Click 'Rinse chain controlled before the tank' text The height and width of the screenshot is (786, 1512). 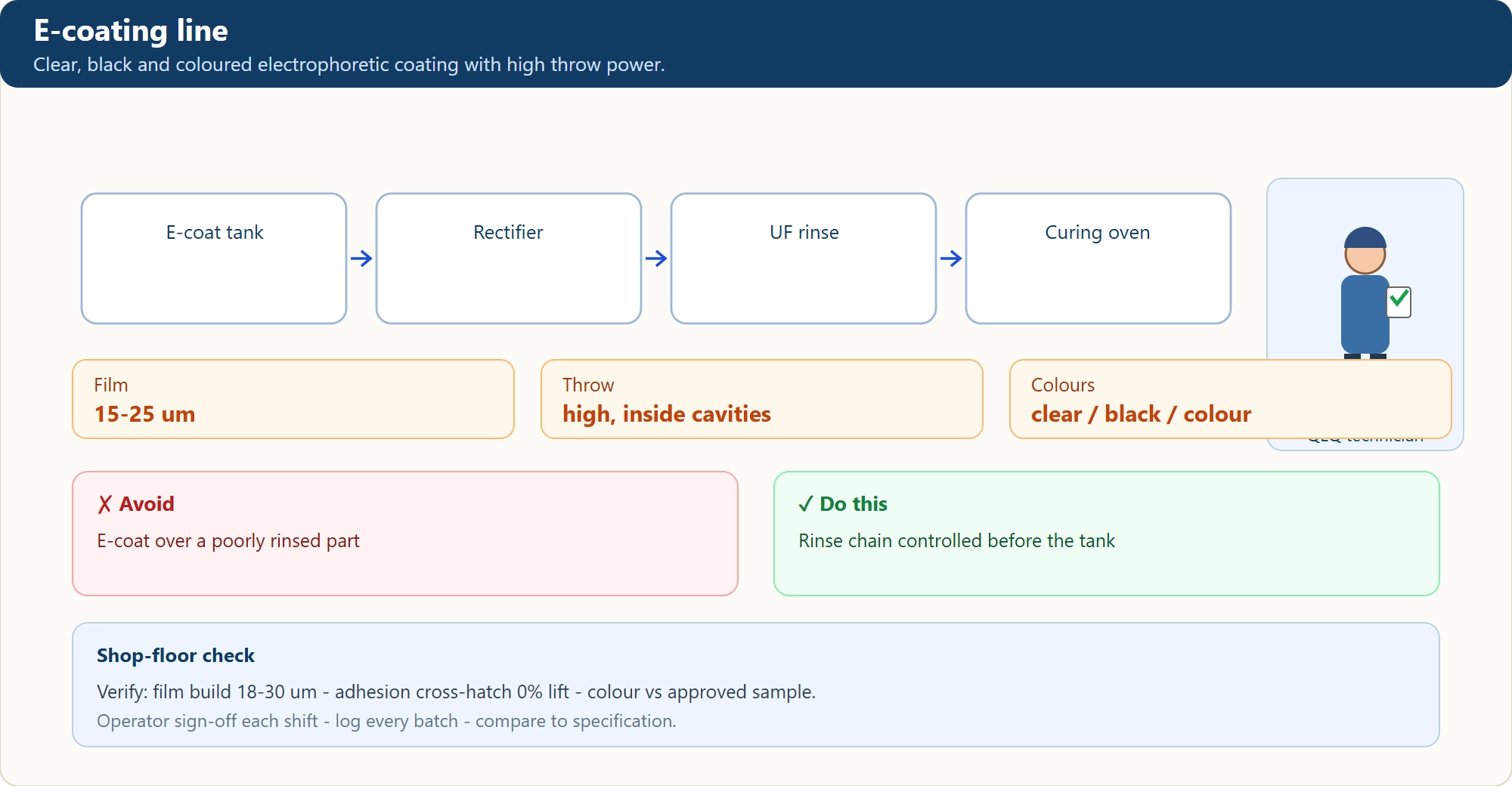point(956,541)
